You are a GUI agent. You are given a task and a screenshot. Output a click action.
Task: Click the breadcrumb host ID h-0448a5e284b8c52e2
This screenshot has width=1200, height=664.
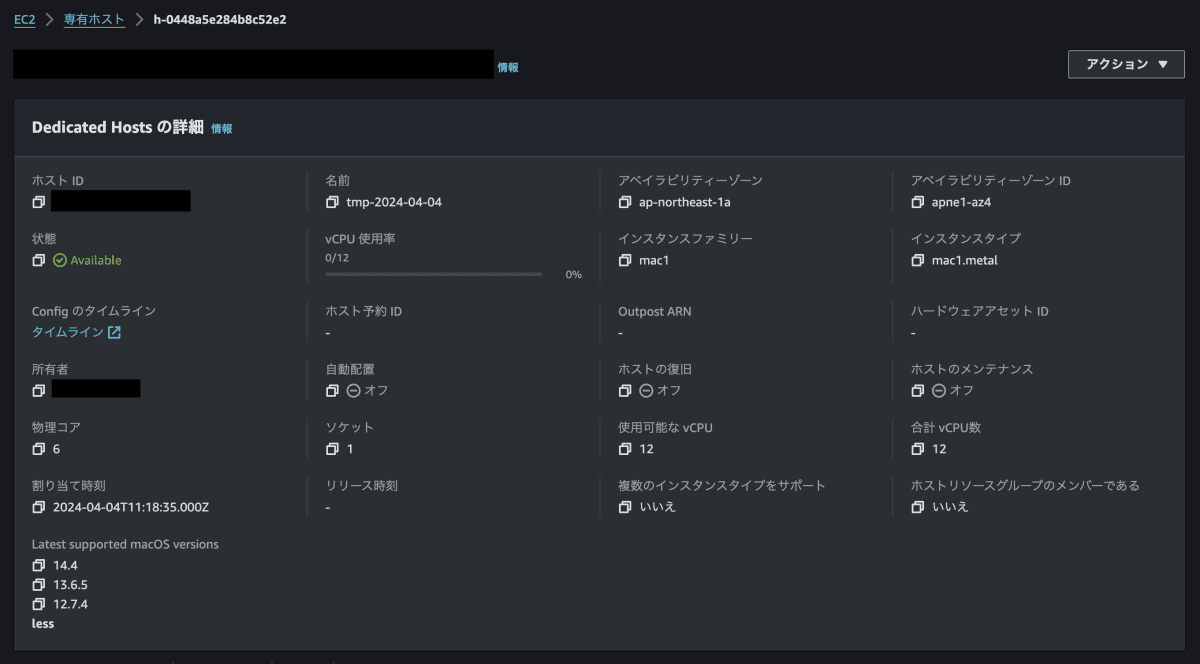click(x=220, y=19)
